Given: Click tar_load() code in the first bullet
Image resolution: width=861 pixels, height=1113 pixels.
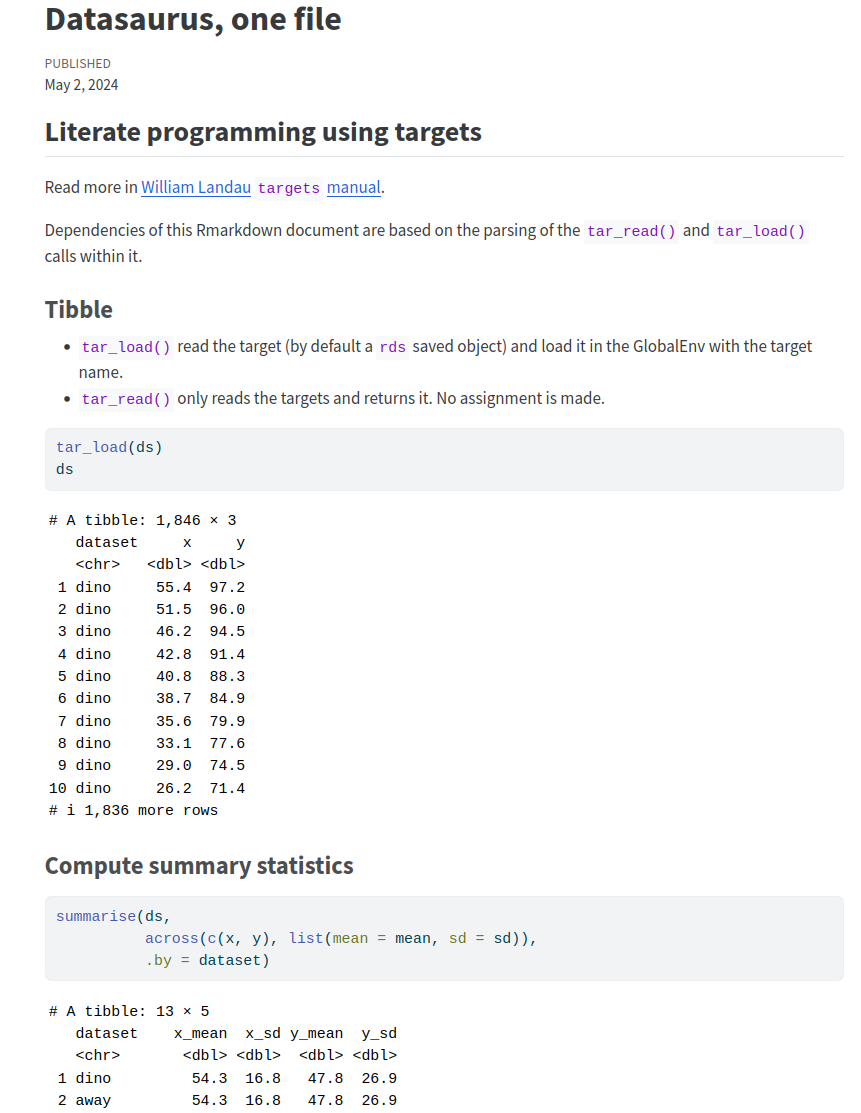Looking at the screenshot, I should click(x=126, y=347).
